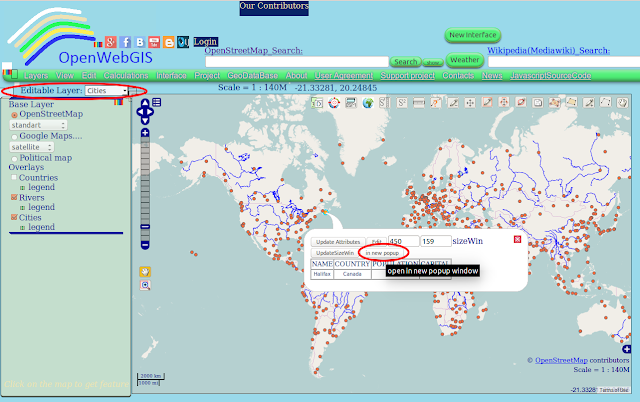Viewport: 640px width, 402px height.
Task: Select the hand tool in top toolbar
Action: pos(622,102)
